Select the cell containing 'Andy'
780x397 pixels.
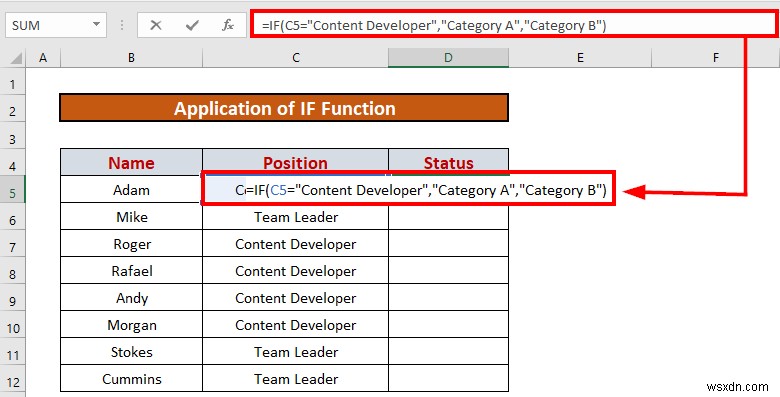point(131,298)
